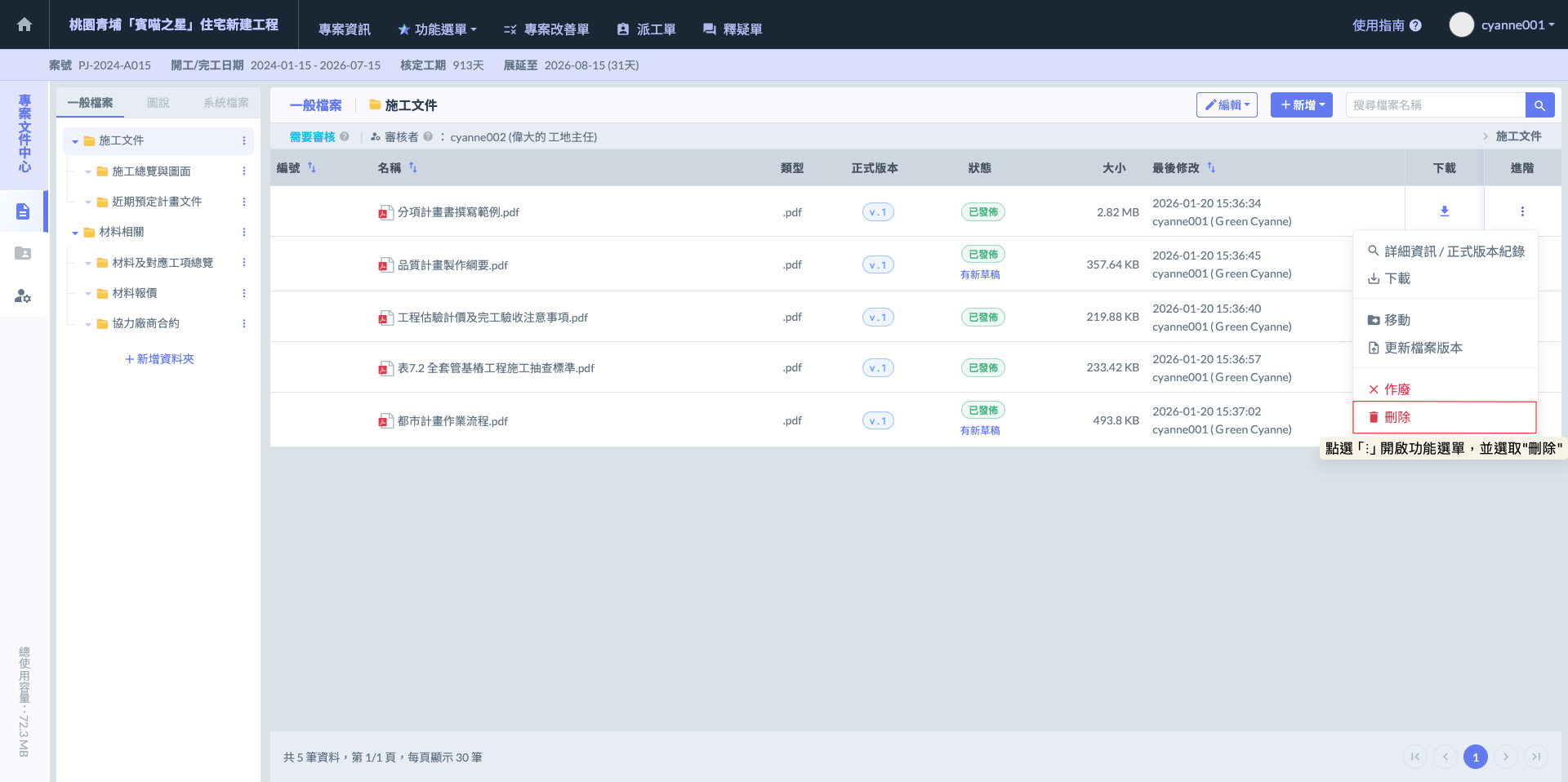Open three-dot menu for 材料報價 folder
The width and height of the screenshot is (1568, 782).
(243, 293)
